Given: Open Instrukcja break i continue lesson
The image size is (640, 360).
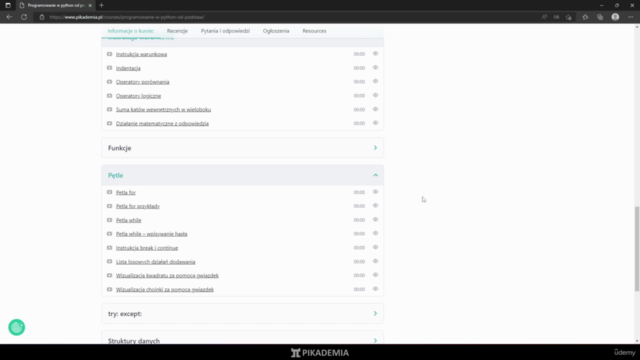Looking at the screenshot, I should [147, 248].
